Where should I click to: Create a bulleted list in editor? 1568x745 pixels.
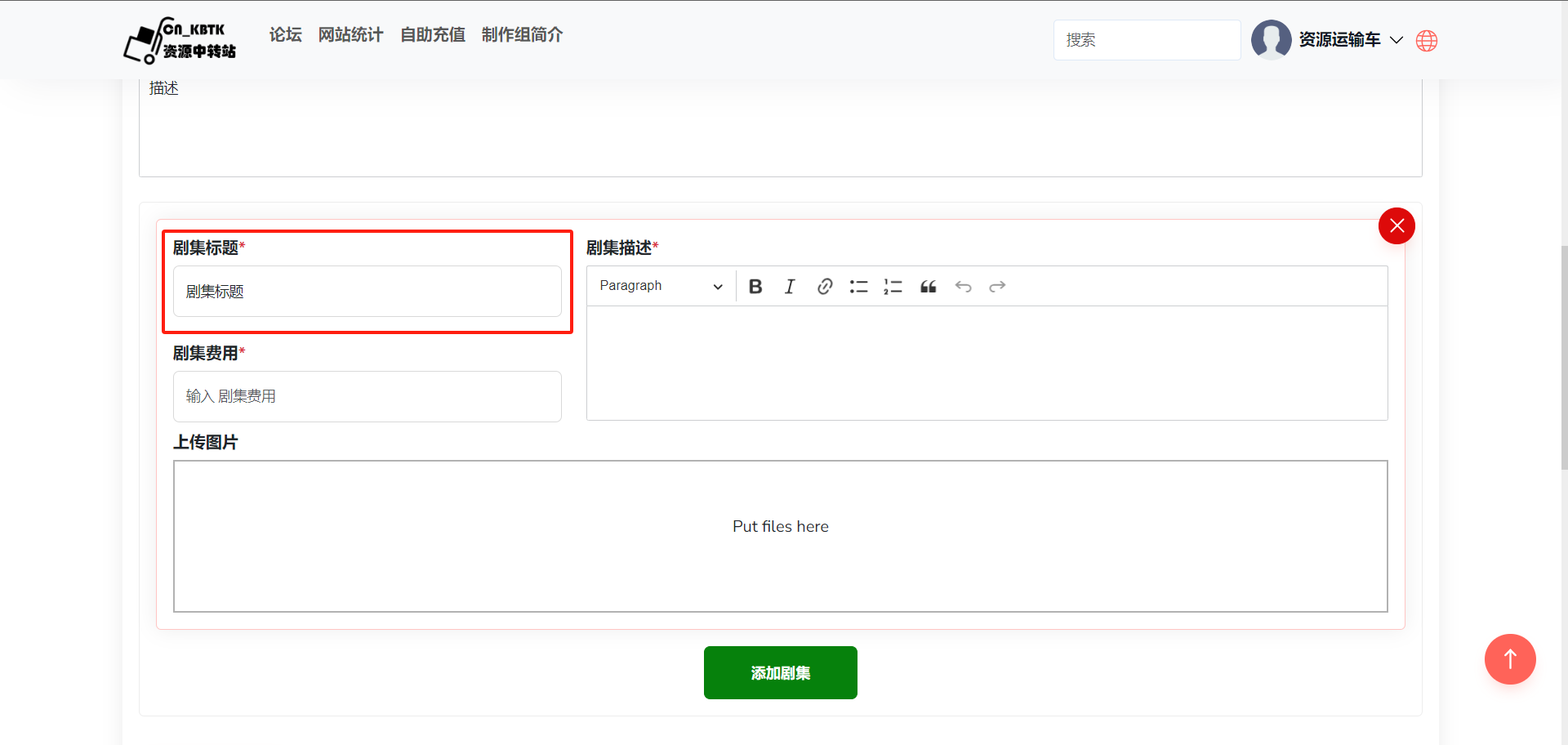pos(858,287)
